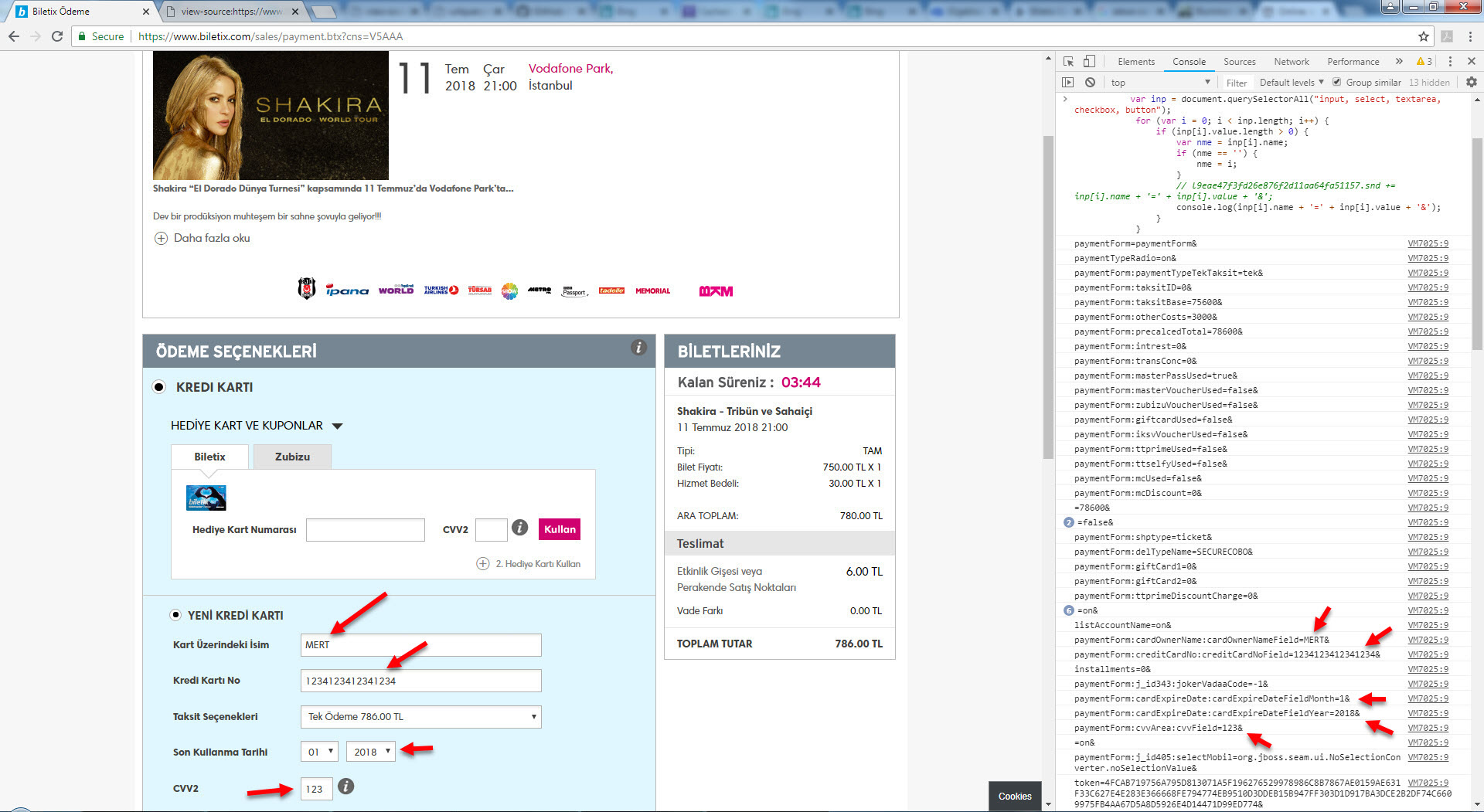Switch to the Network tab in DevTools

pos(1292,62)
